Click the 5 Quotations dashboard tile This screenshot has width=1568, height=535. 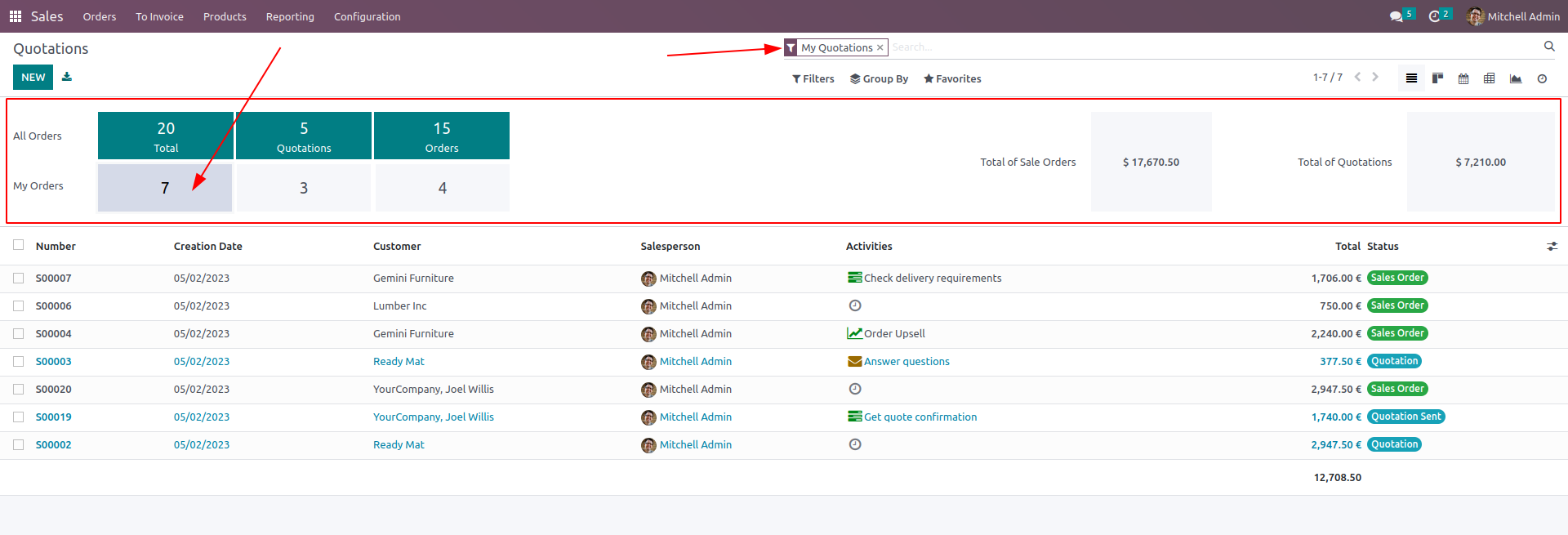coord(304,136)
